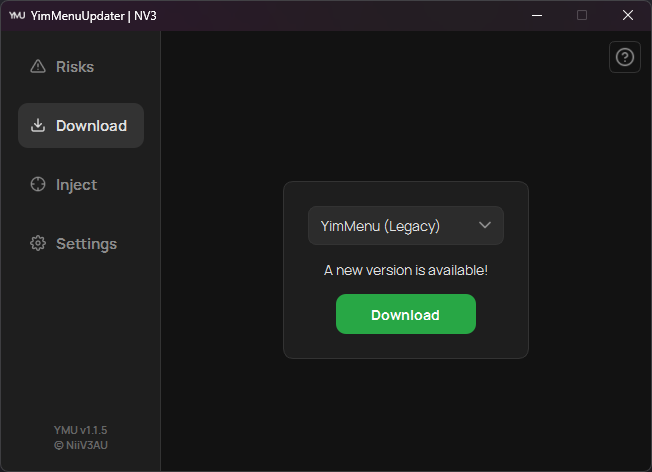Viewport: 652px width, 472px height.
Task: Close the YimMenuUpdater window
Action: click(x=628, y=15)
